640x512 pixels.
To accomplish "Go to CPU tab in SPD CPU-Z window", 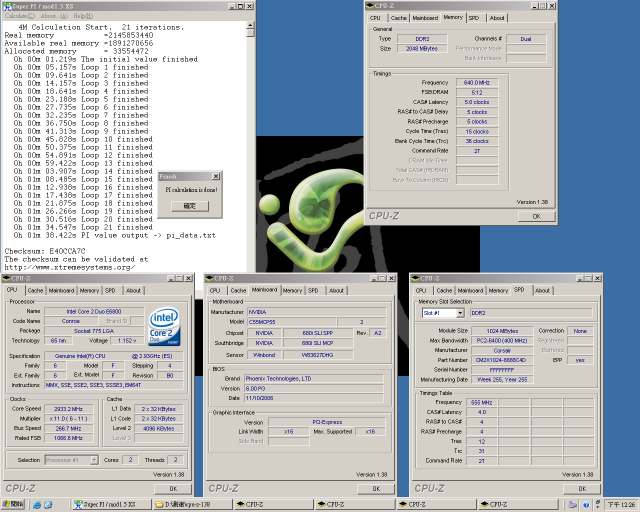I will 420,290.
